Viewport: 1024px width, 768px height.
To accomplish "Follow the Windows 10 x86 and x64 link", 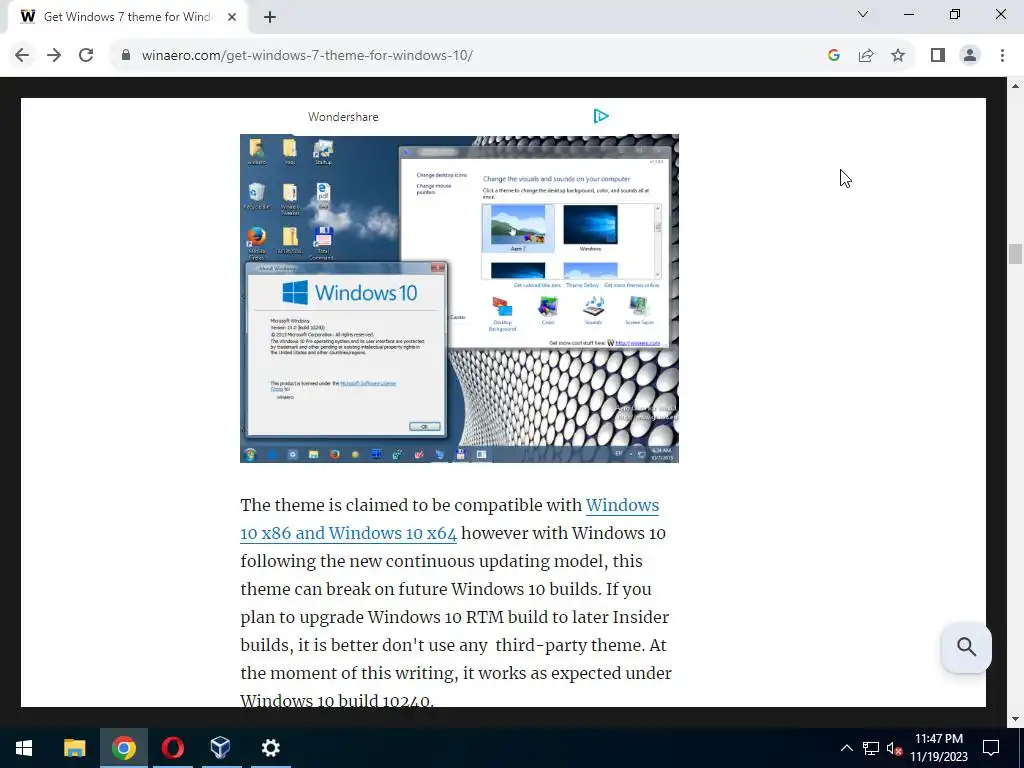I will tap(449, 519).
